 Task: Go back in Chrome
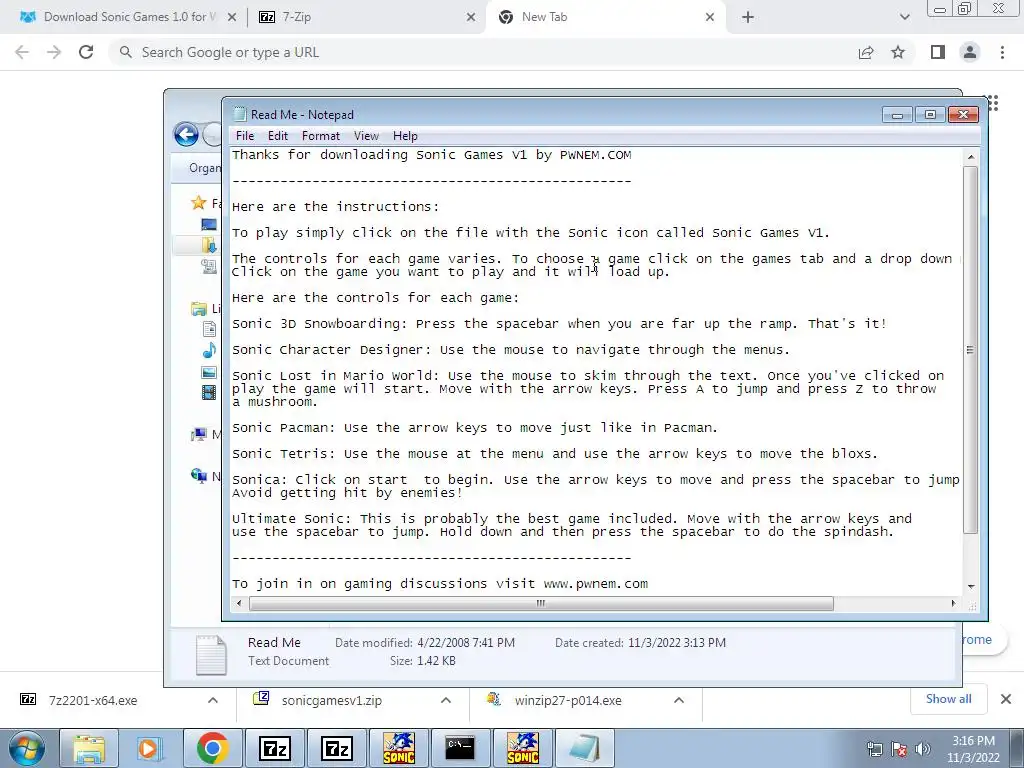(22, 52)
